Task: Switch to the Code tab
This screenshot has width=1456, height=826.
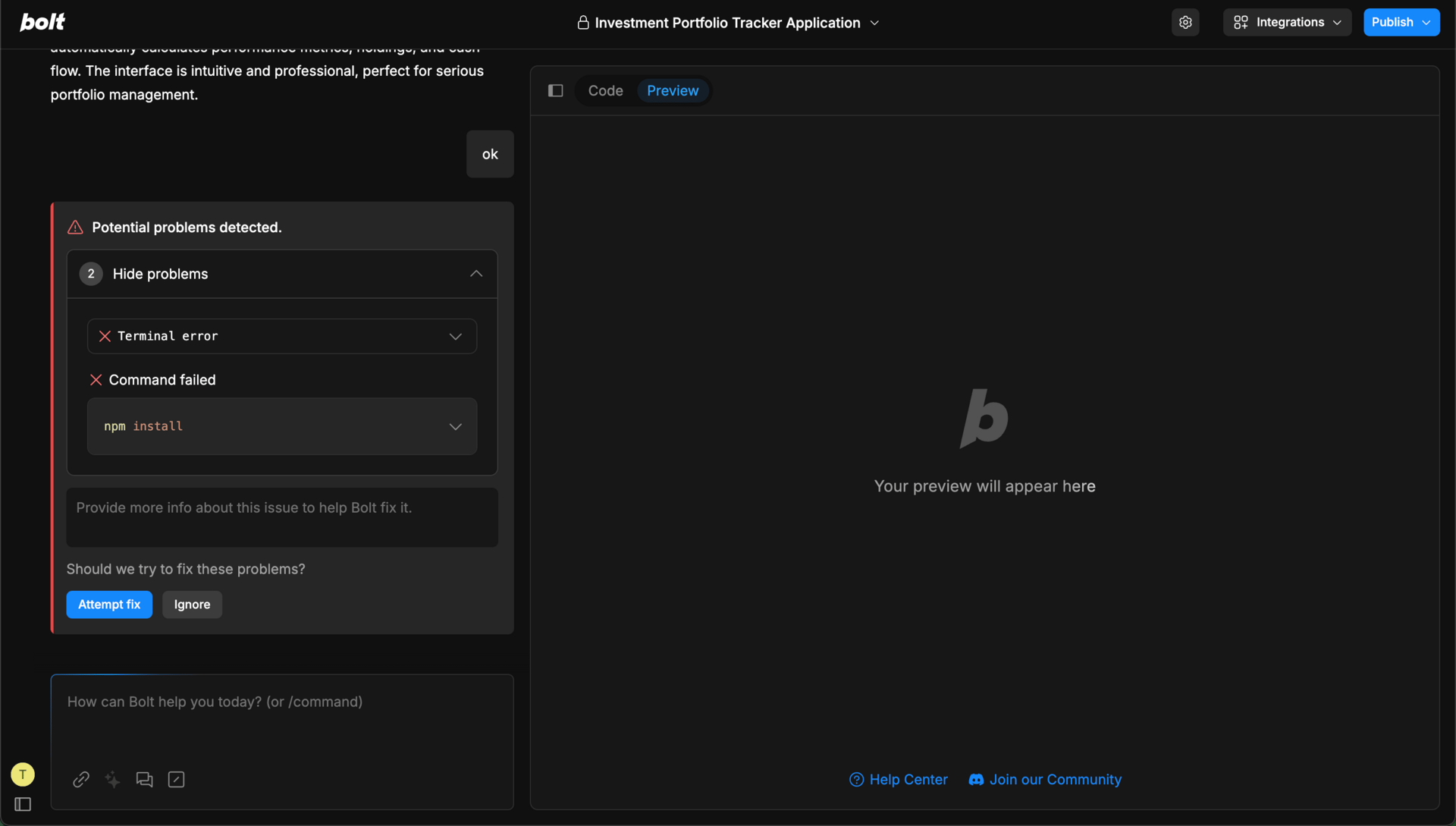Action: 605,90
